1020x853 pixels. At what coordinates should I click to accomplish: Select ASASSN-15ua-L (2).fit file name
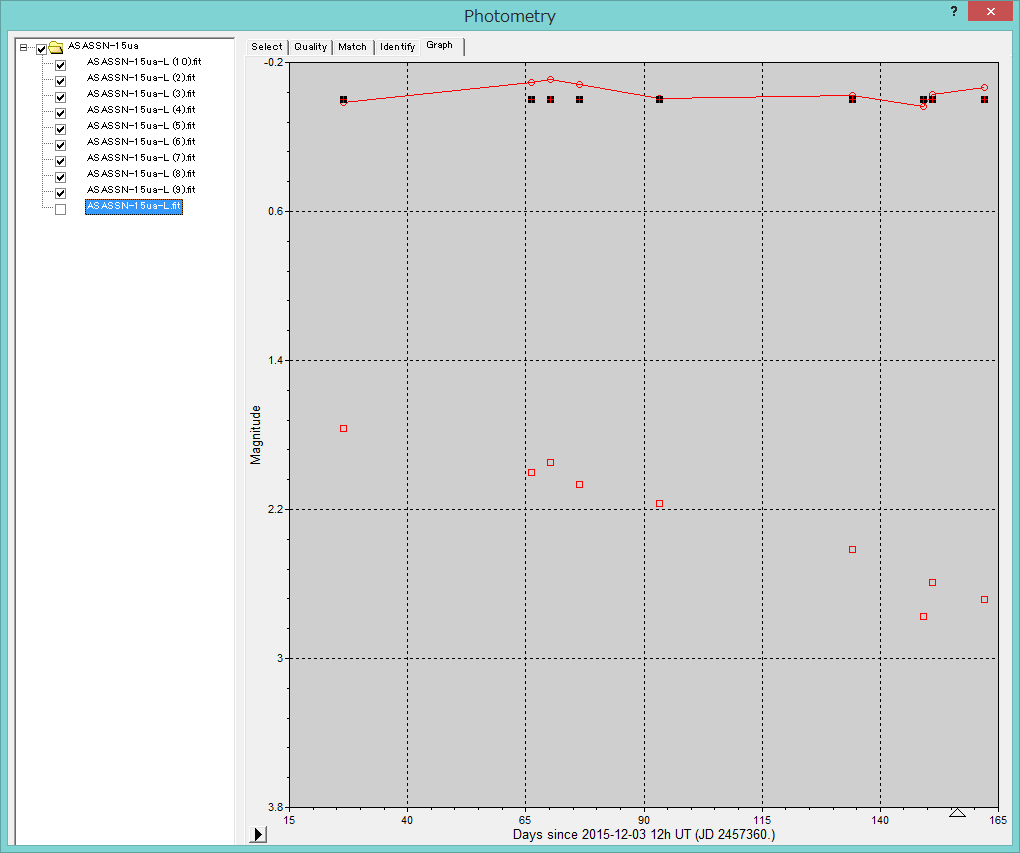141,77
